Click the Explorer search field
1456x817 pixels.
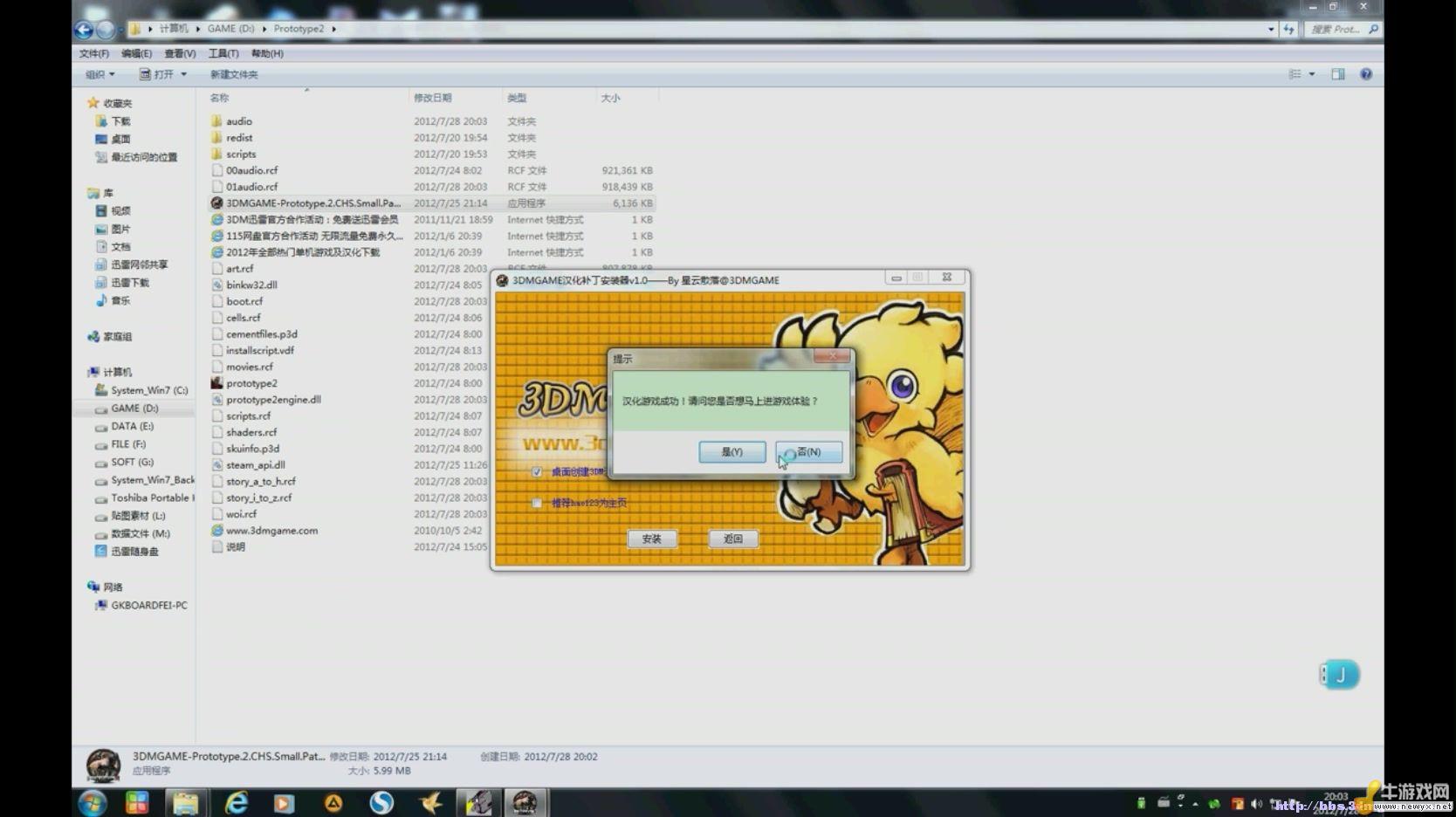coord(1343,29)
